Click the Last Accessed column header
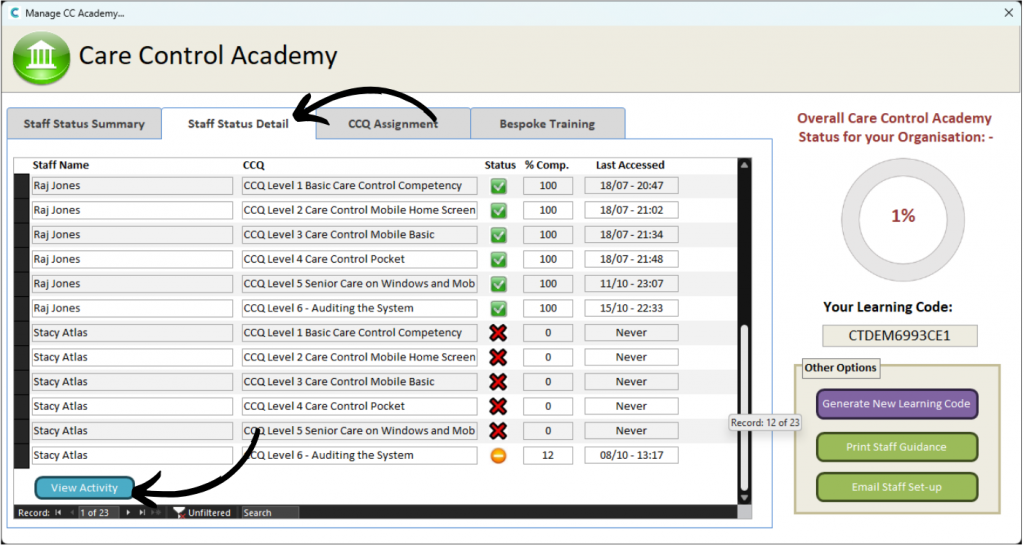1024x545 pixels. [x=630, y=165]
